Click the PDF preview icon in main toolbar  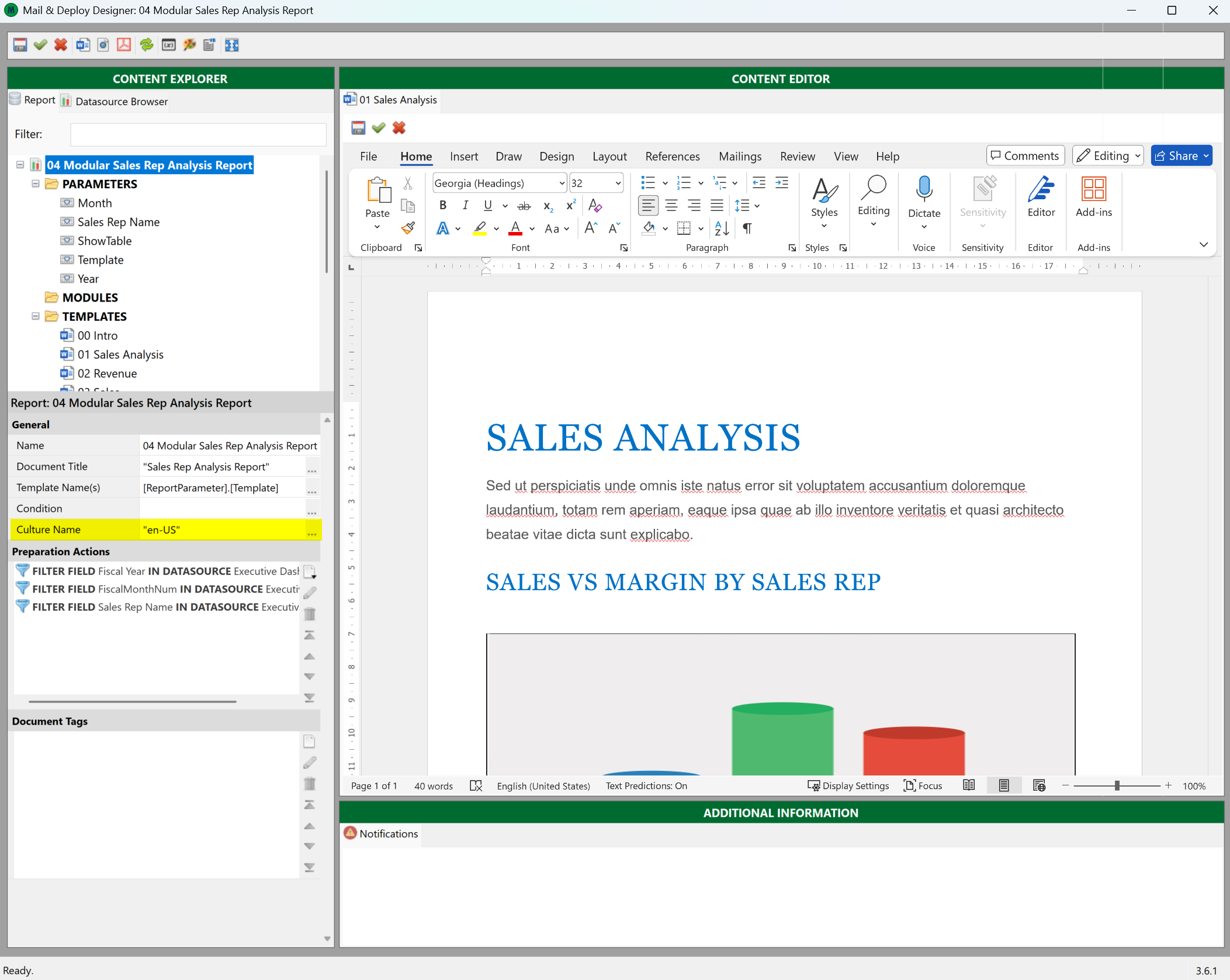(x=124, y=45)
